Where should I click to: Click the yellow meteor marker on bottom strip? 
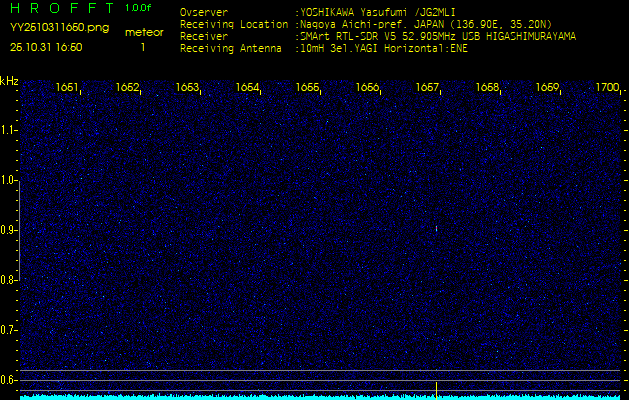pos(436,388)
